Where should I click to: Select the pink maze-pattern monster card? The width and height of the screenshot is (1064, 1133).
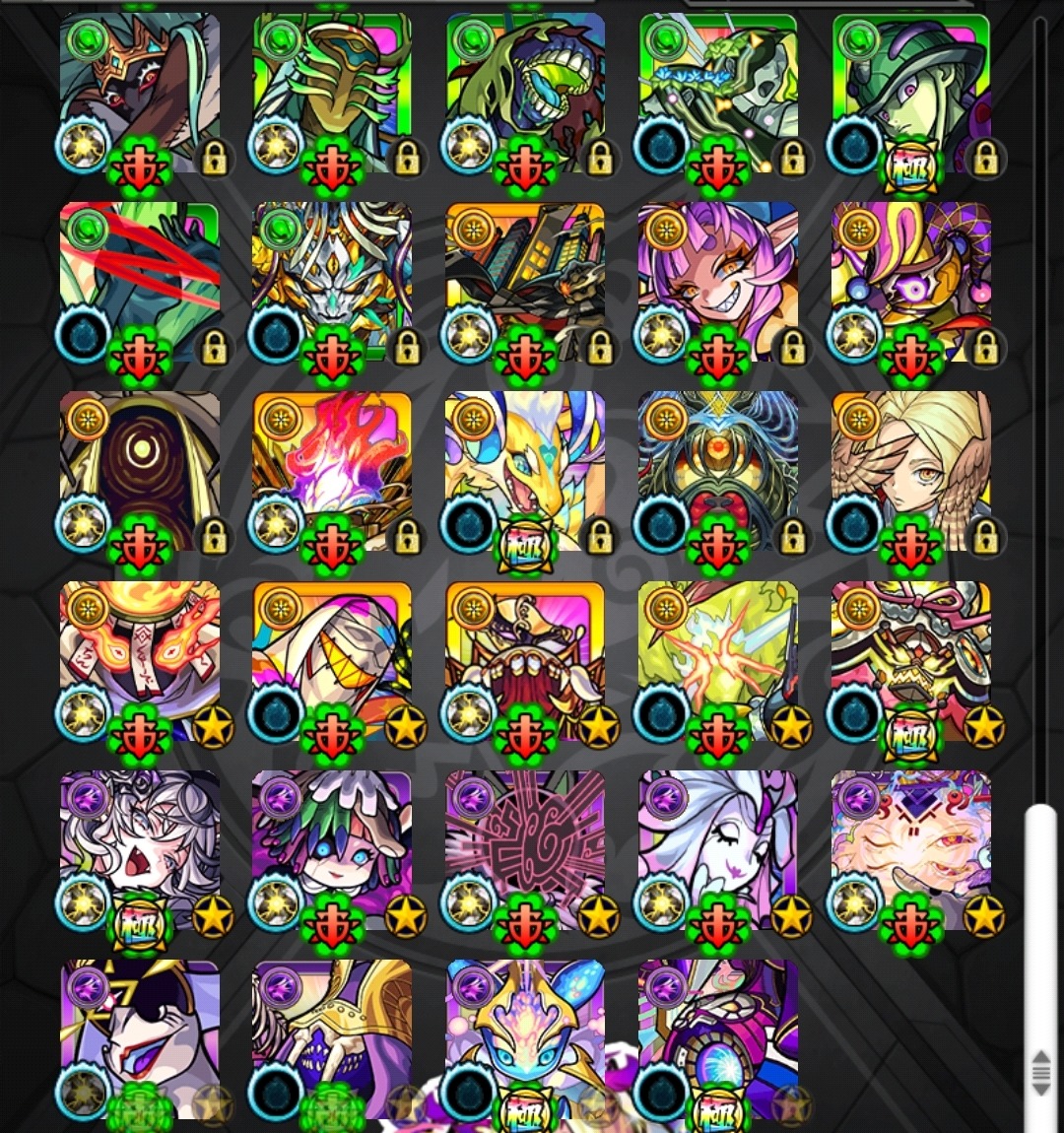[x=525, y=849]
